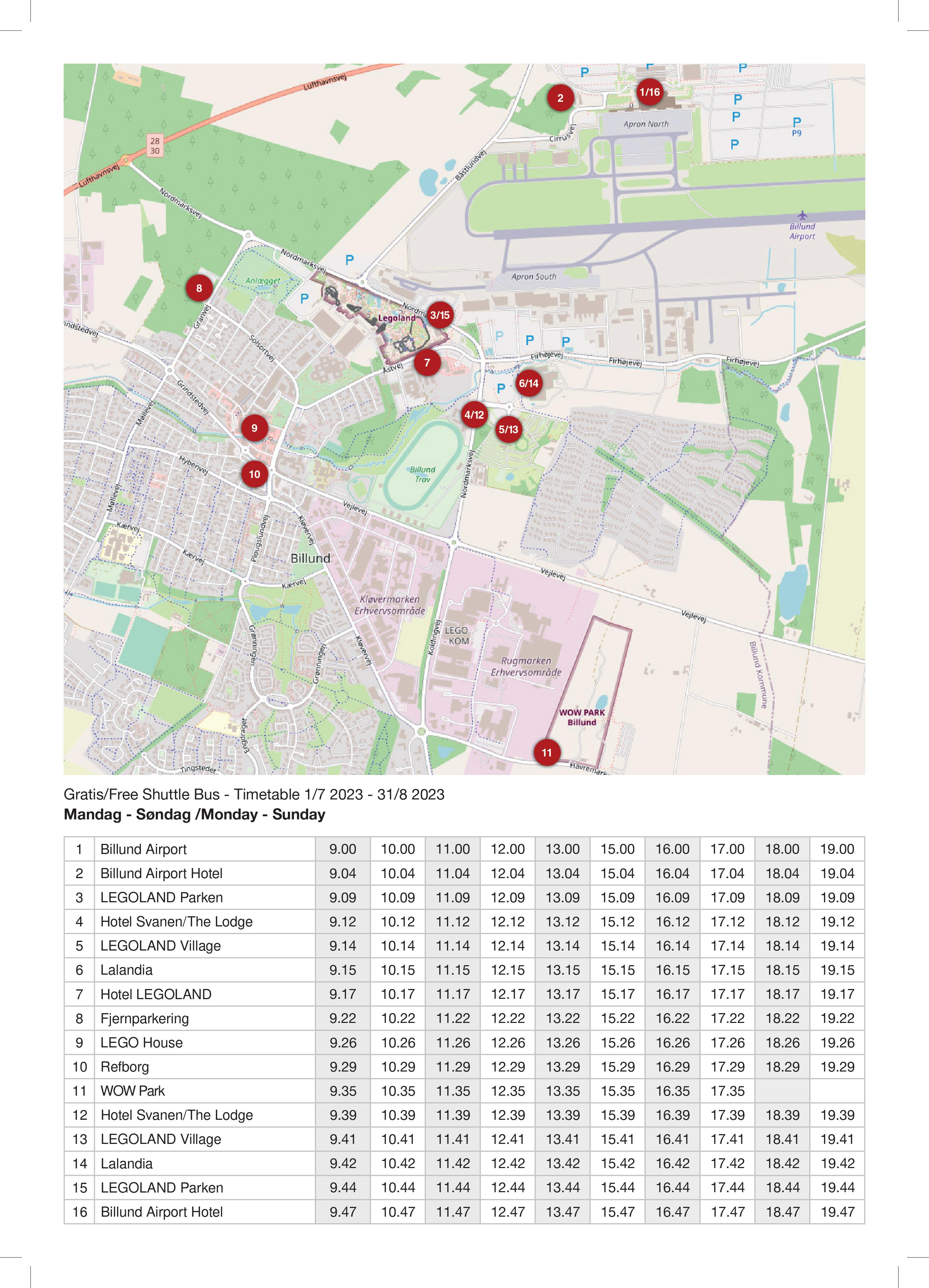This screenshot has width=929, height=1288.
Task: Select the Fjernparkering row name
Action: pyautogui.click(x=145, y=1018)
